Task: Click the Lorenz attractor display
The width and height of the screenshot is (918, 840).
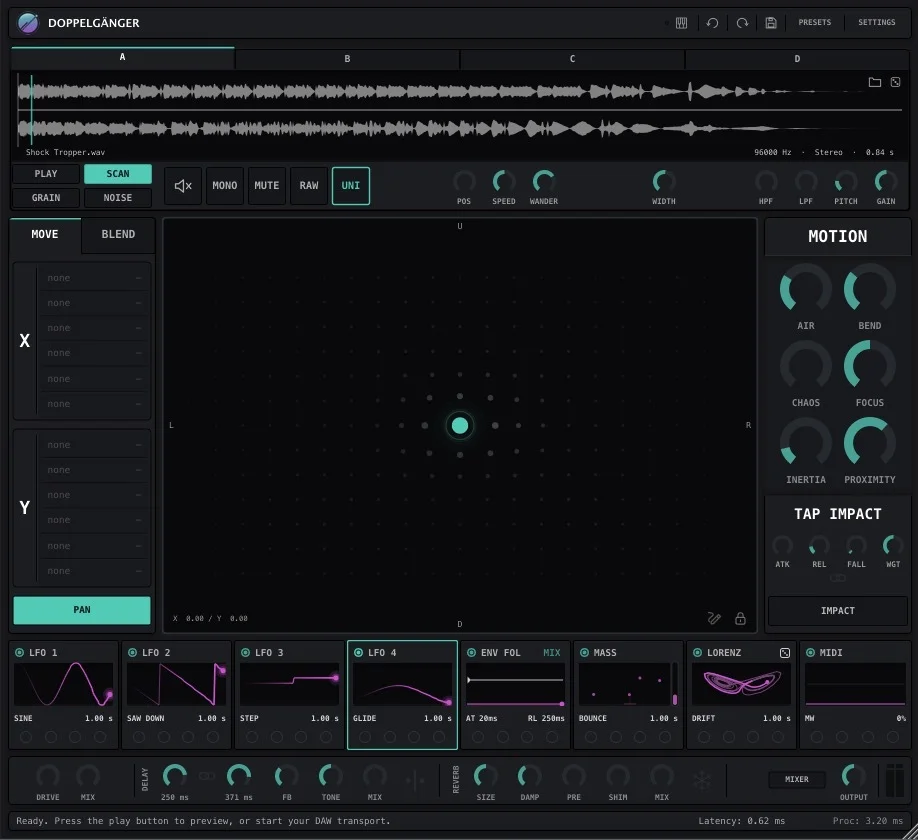Action: coord(741,684)
